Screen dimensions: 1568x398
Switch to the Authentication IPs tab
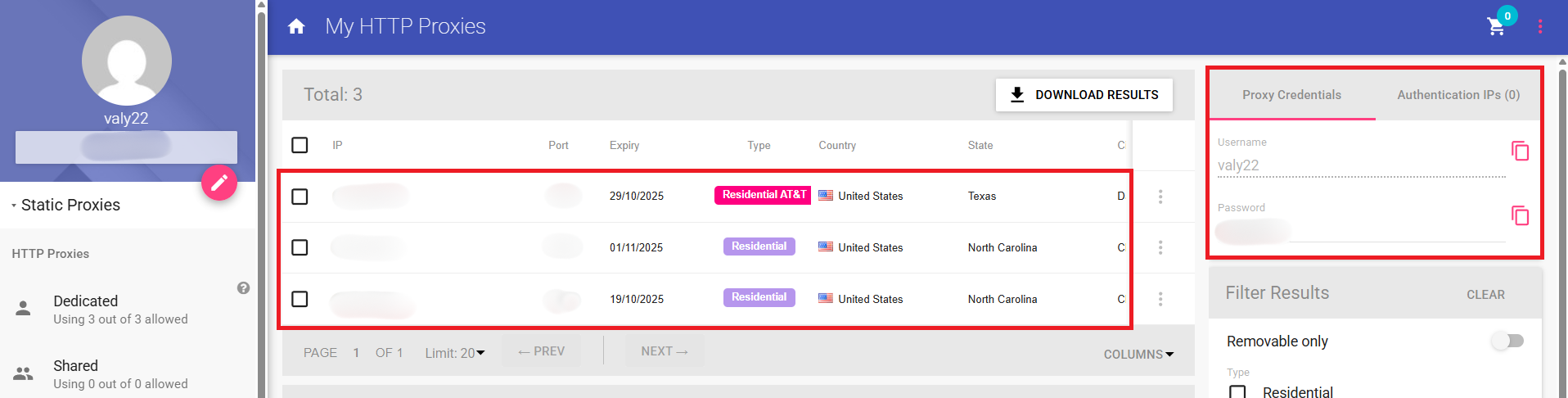[1458, 95]
